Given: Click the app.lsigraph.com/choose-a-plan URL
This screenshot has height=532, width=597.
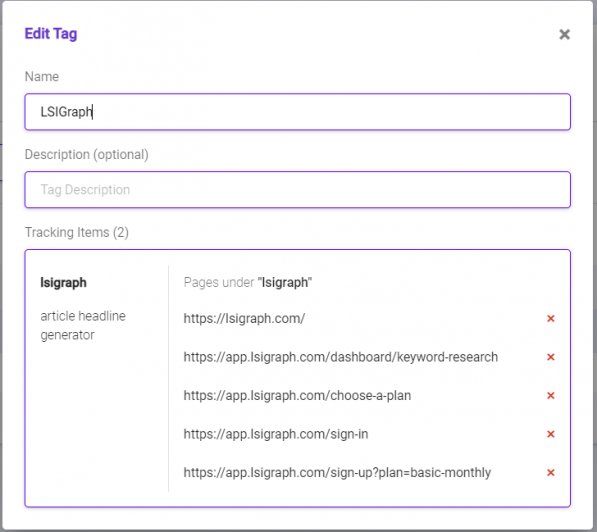Looking at the screenshot, I should (297, 395).
